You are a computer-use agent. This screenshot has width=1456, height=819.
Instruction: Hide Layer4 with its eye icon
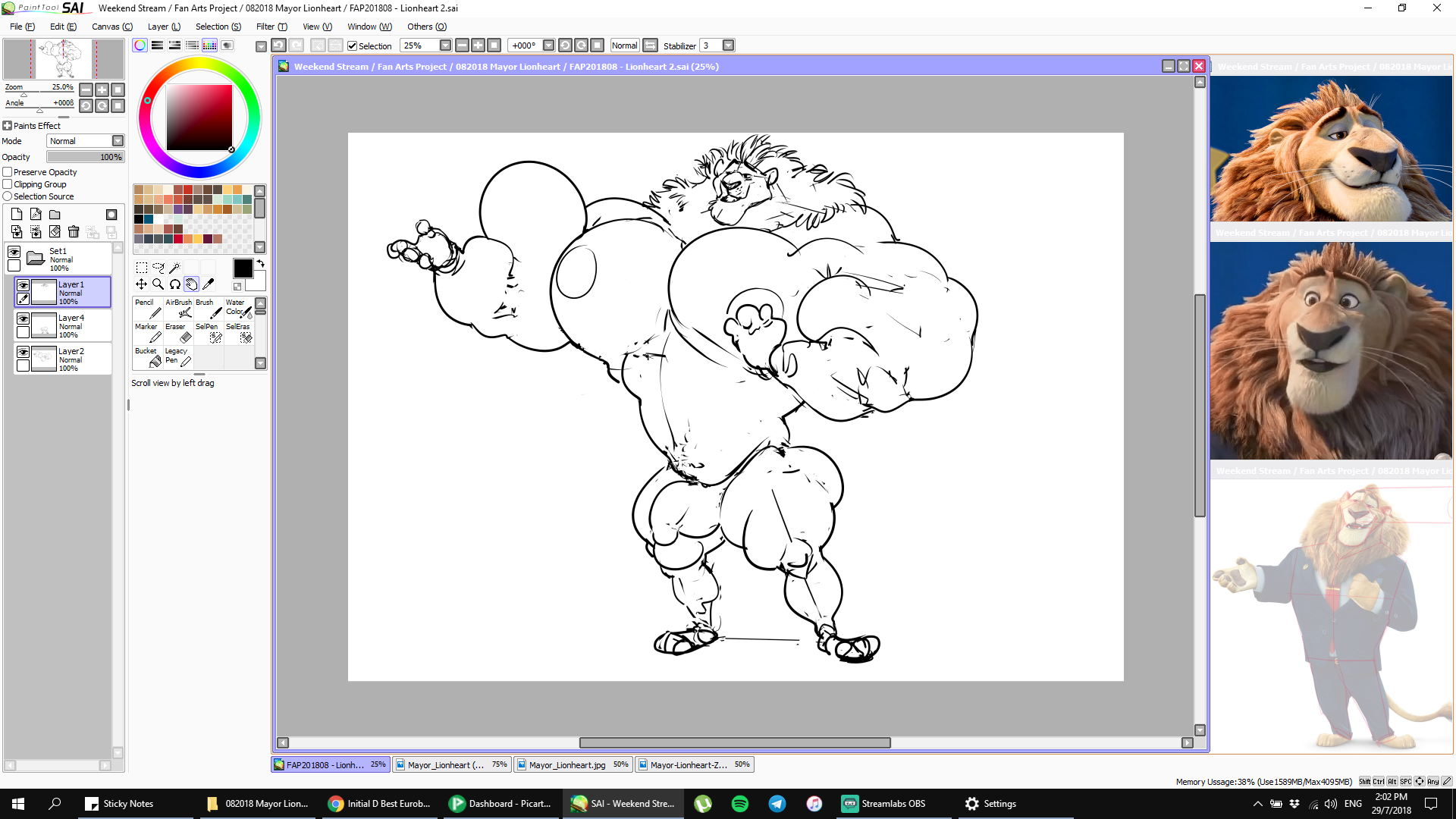point(24,318)
